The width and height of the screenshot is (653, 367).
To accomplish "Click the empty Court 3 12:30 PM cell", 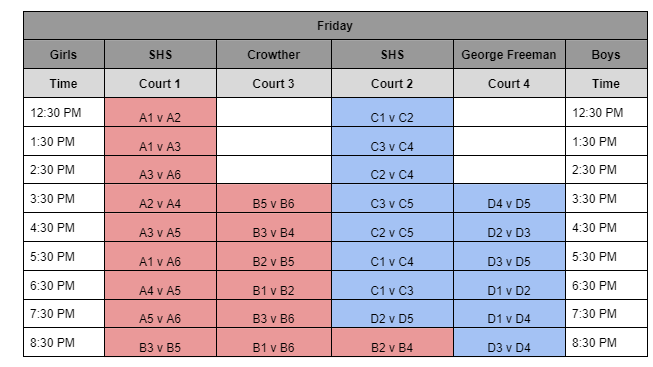I will [274, 112].
